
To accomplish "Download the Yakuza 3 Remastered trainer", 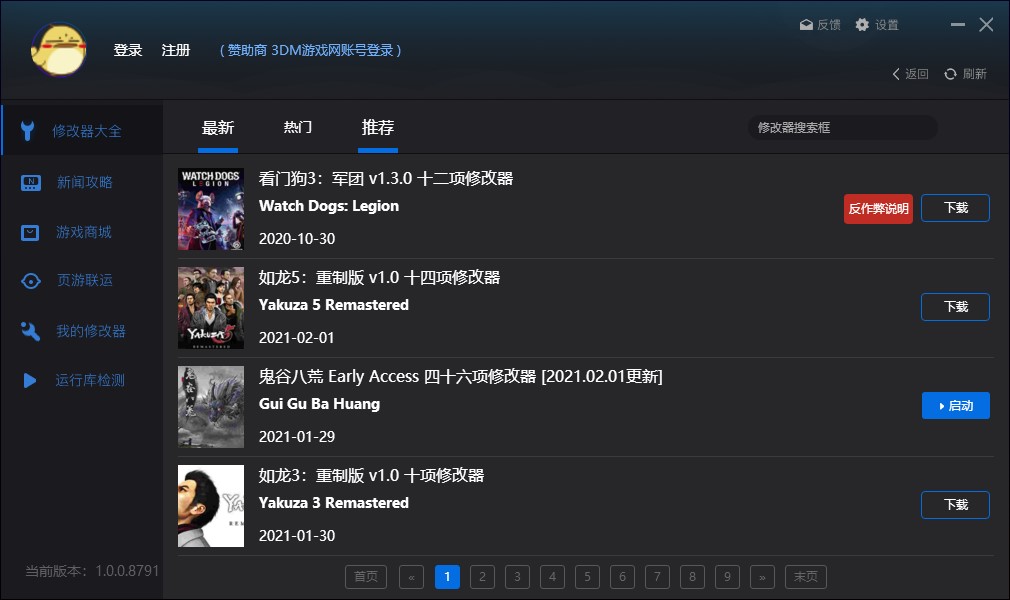I will 955,505.
